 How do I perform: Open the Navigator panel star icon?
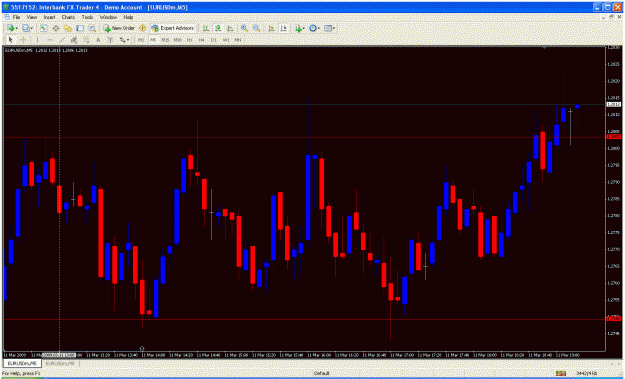[x=68, y=28]
